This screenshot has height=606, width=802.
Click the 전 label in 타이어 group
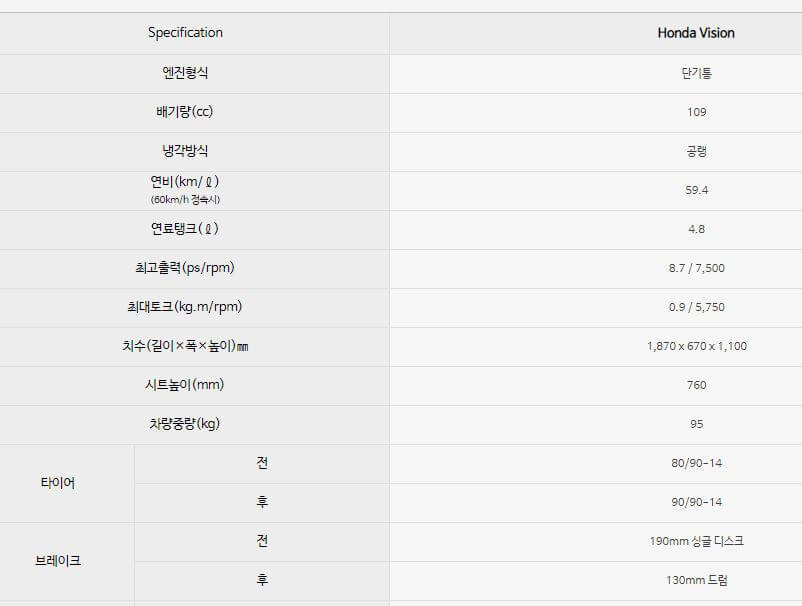click(262, 463)
